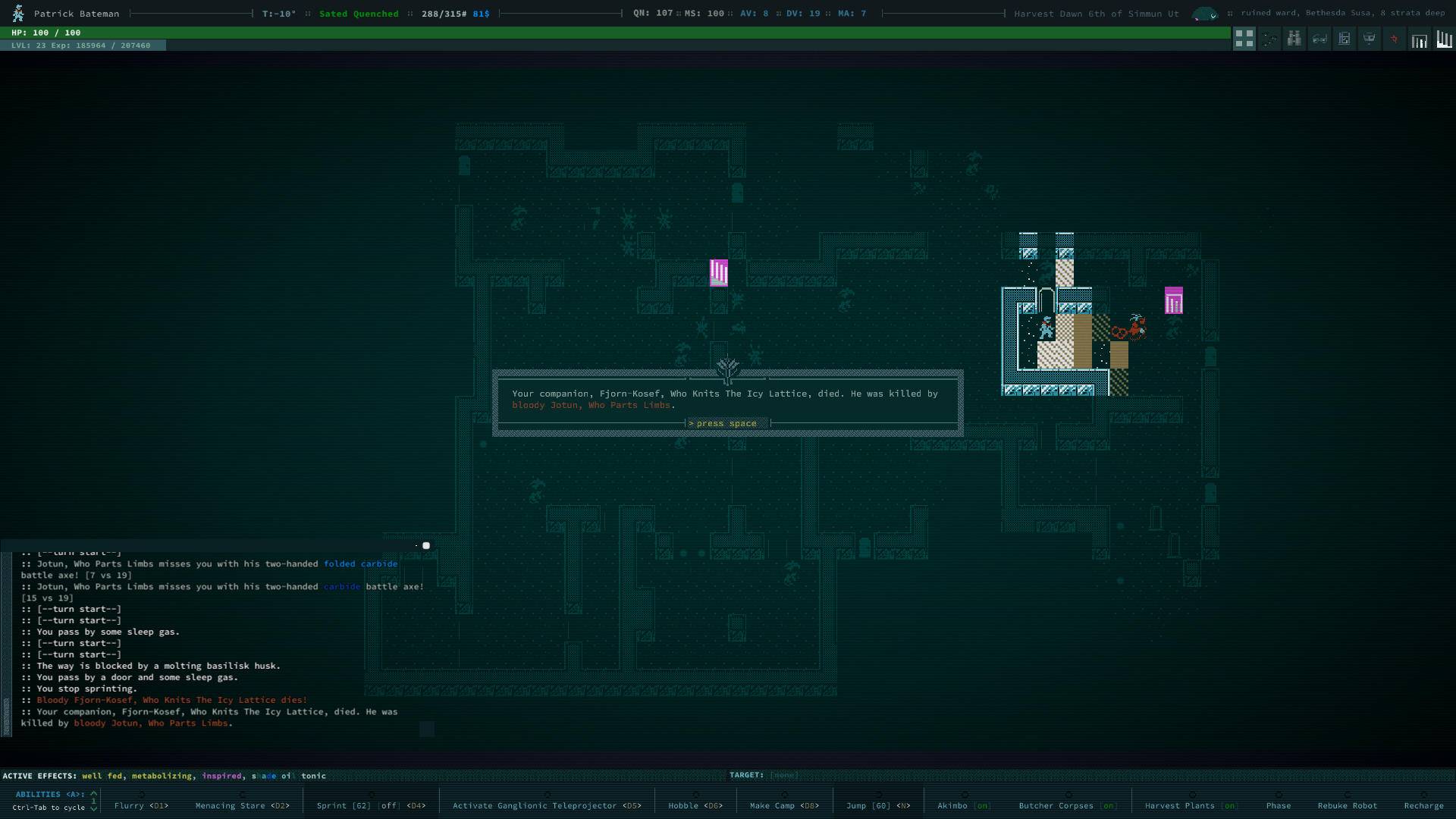Use the Flurry ability
This screenshot has width=1456, height=819.
[x=141, y=805]
